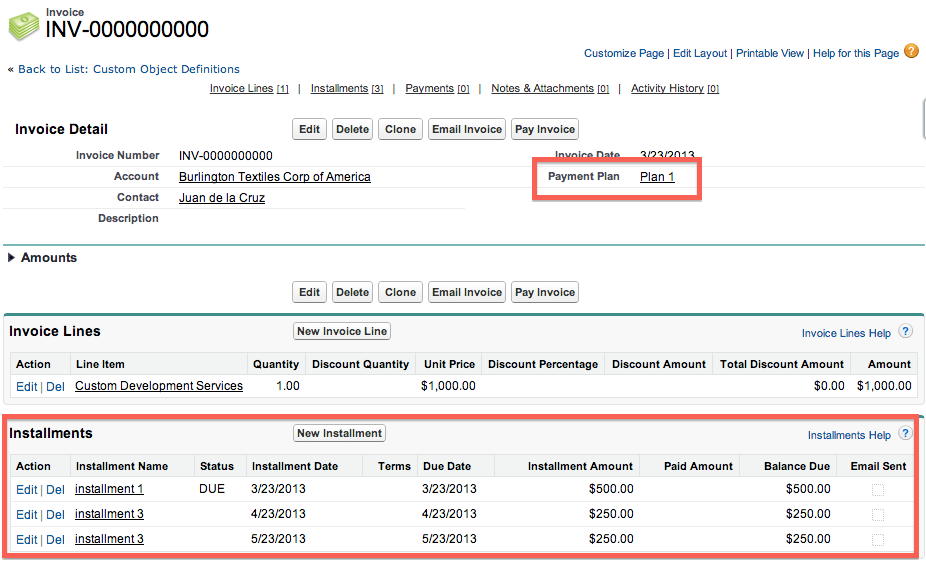
Task: Expand the Amounts section
Action: [x=12, y=258]
